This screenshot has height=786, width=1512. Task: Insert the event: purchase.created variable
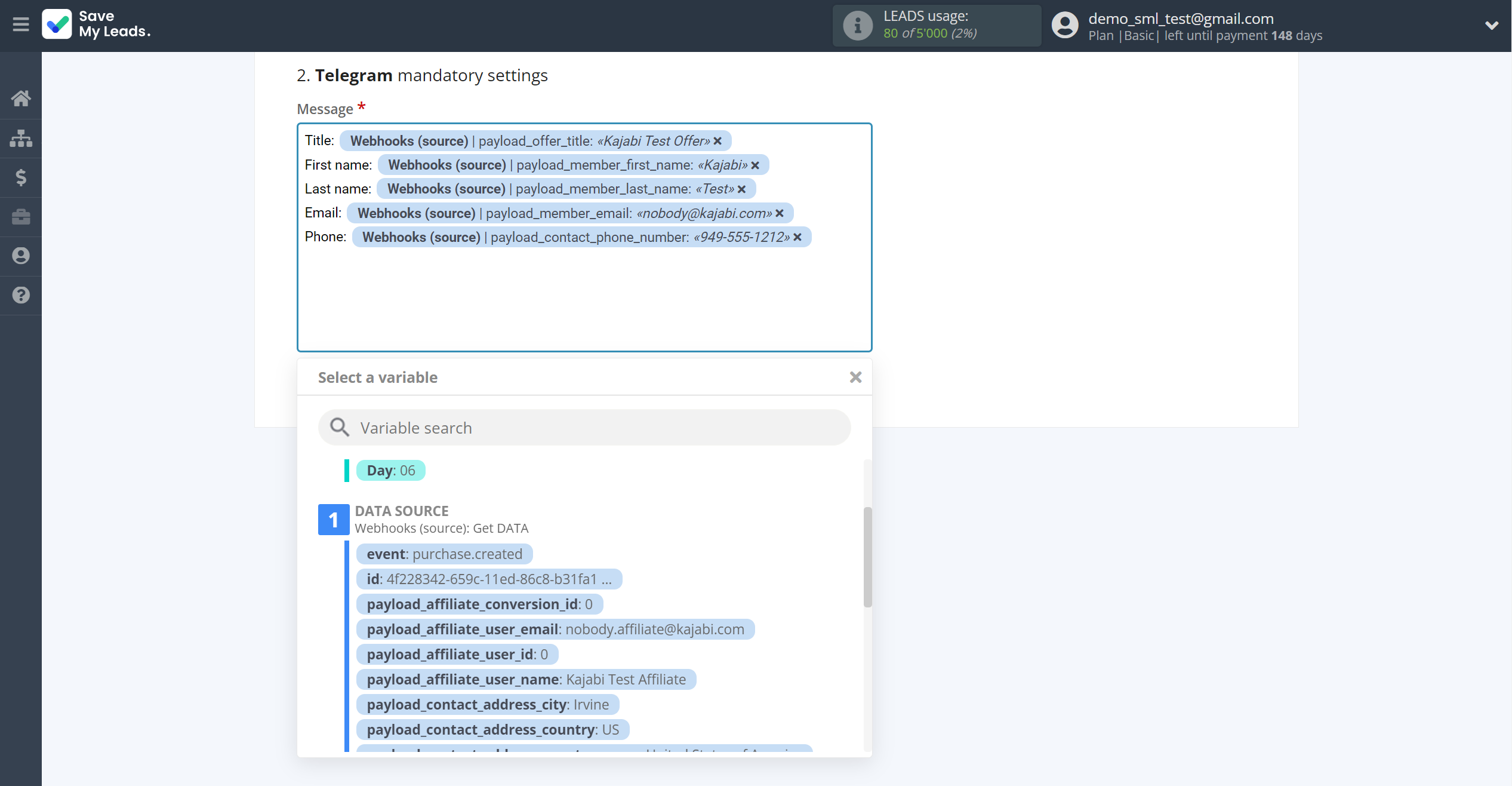[444, 554]
